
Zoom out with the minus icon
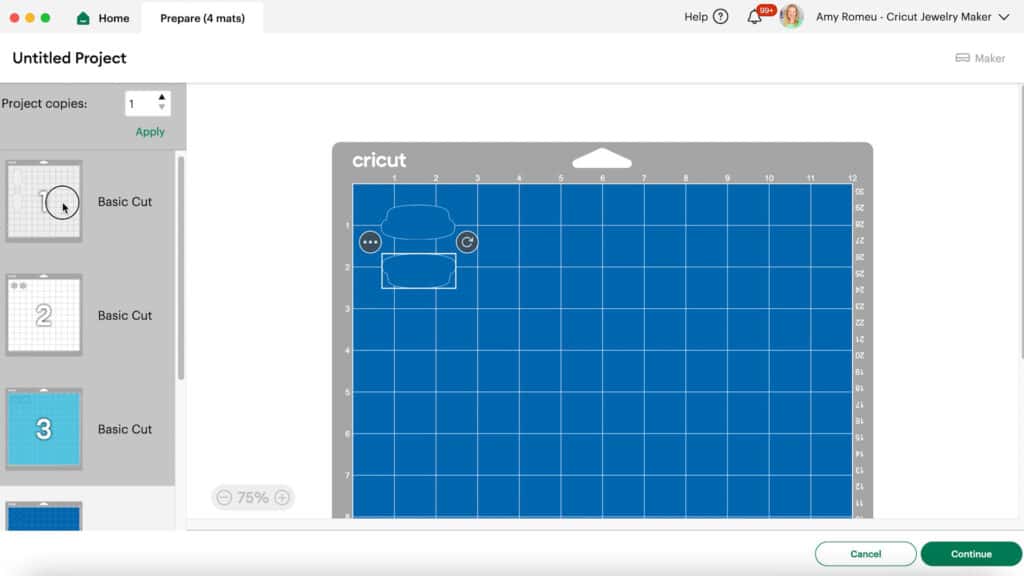click(224, 498)
